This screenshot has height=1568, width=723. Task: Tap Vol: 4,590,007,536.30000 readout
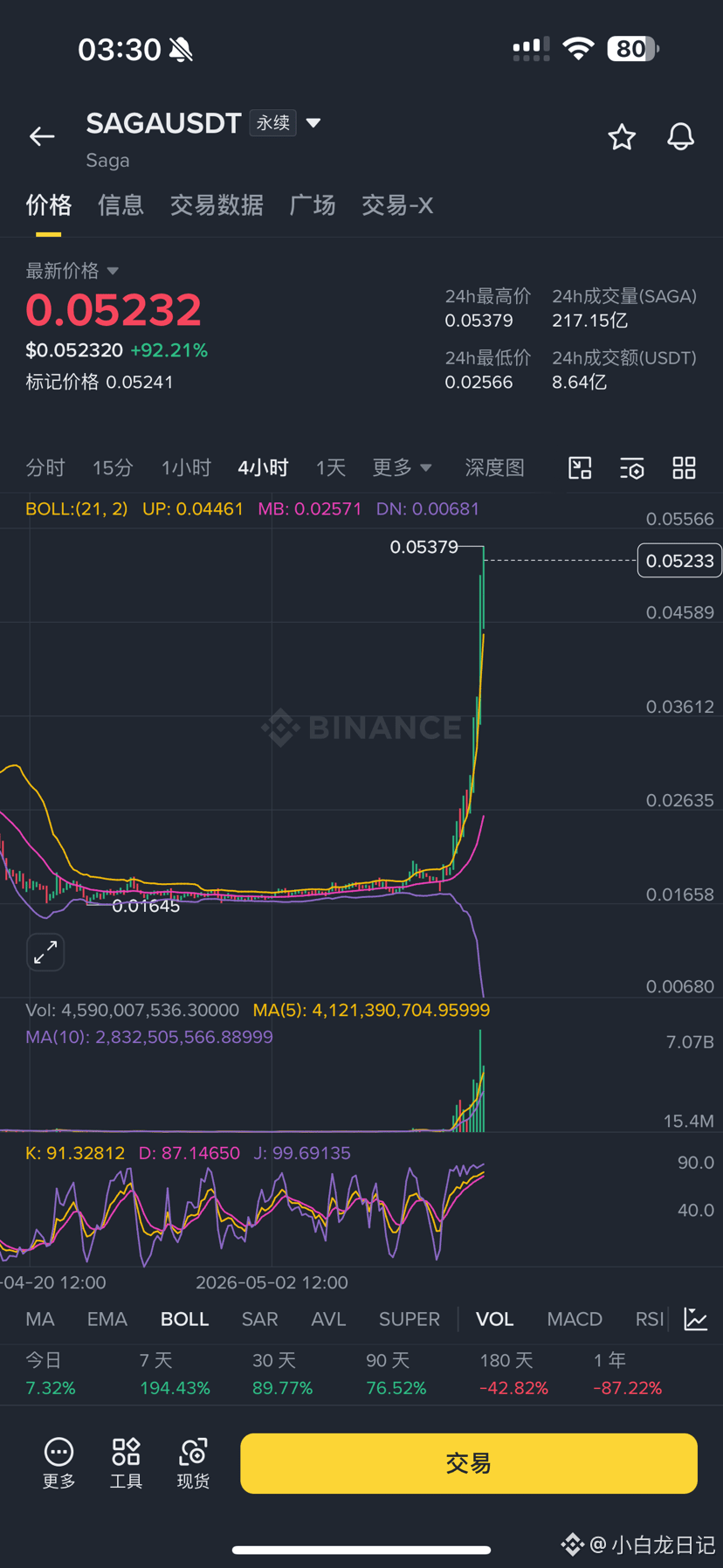(x=132, y=1010)
